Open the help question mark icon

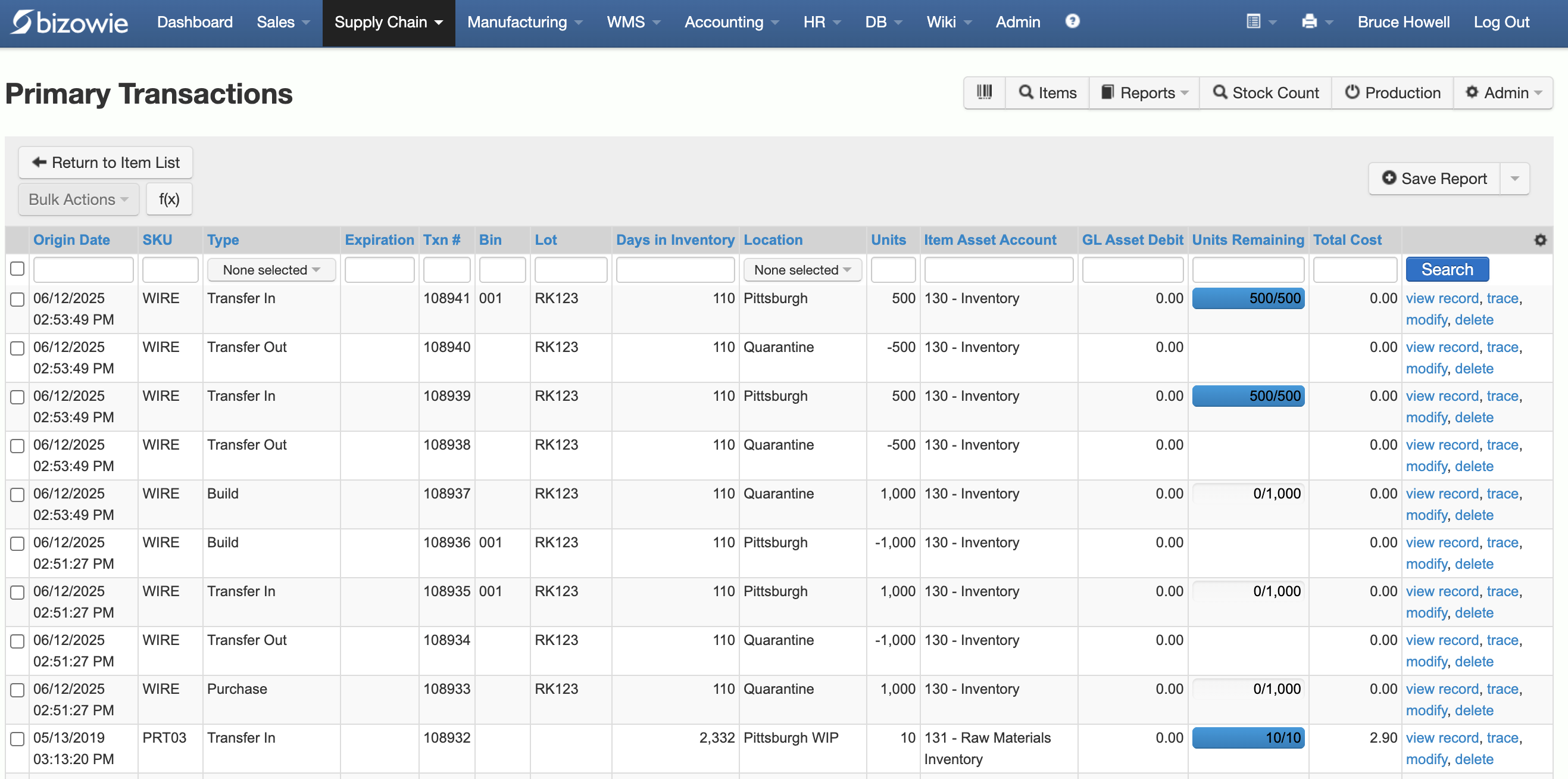1072,21
